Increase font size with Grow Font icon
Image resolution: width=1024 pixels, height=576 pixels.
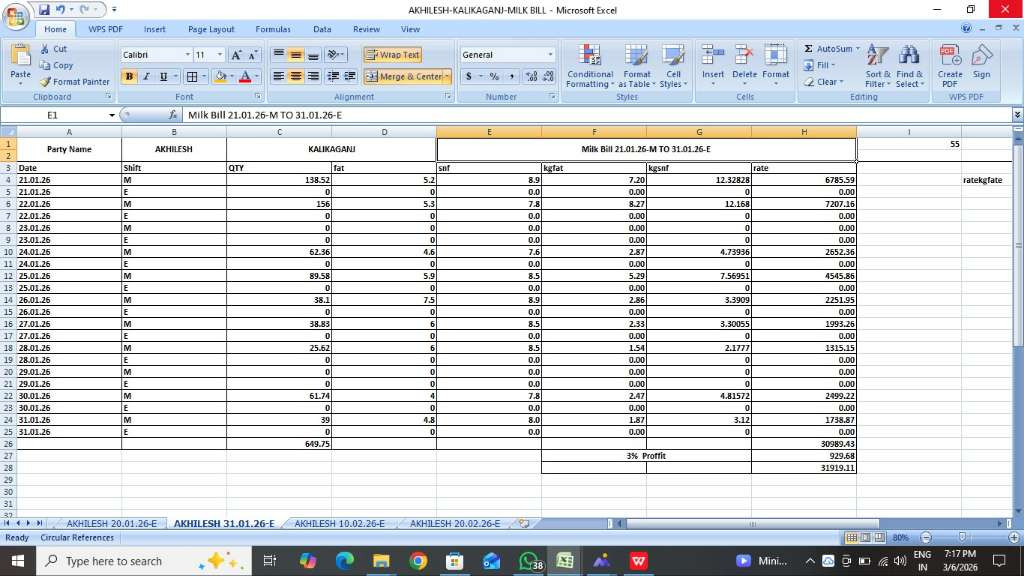(x=236, y=55)
